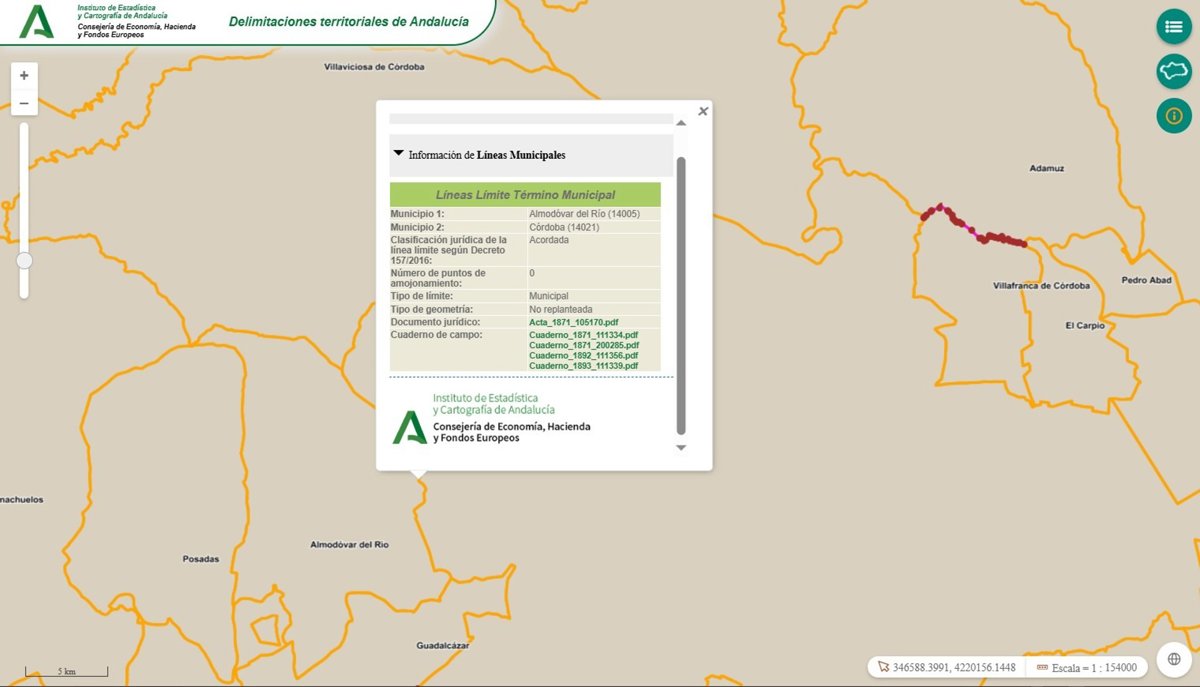Open Cuaderno_1871_111334.pdf file

pyautogui.click(x=583, y=335)
